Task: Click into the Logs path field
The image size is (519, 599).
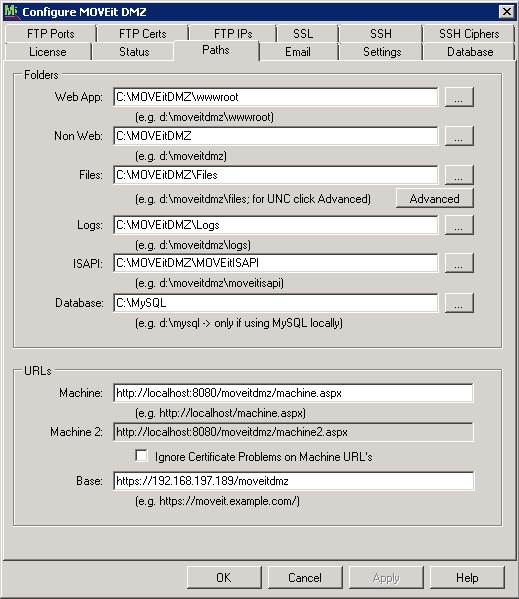Action: (x=276, y=225)
